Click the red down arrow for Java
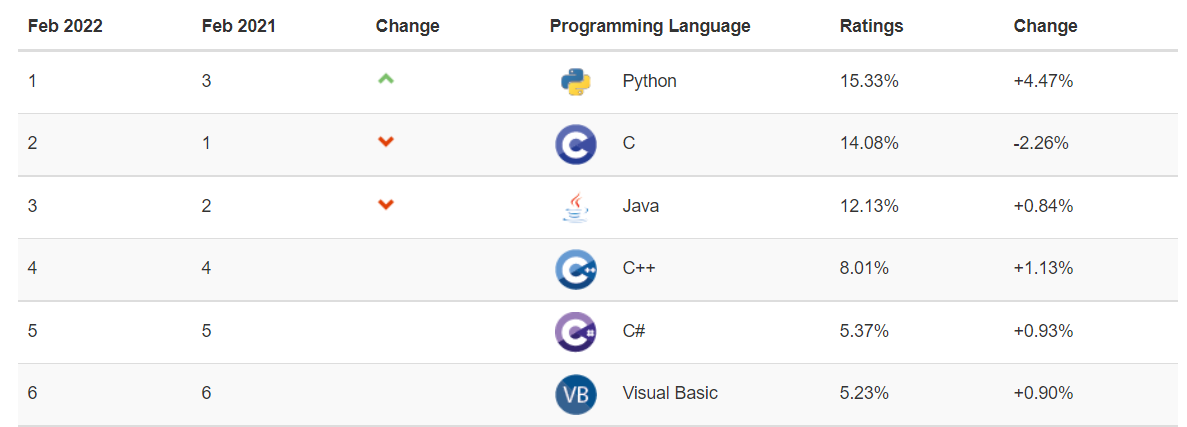 point(386,204)
